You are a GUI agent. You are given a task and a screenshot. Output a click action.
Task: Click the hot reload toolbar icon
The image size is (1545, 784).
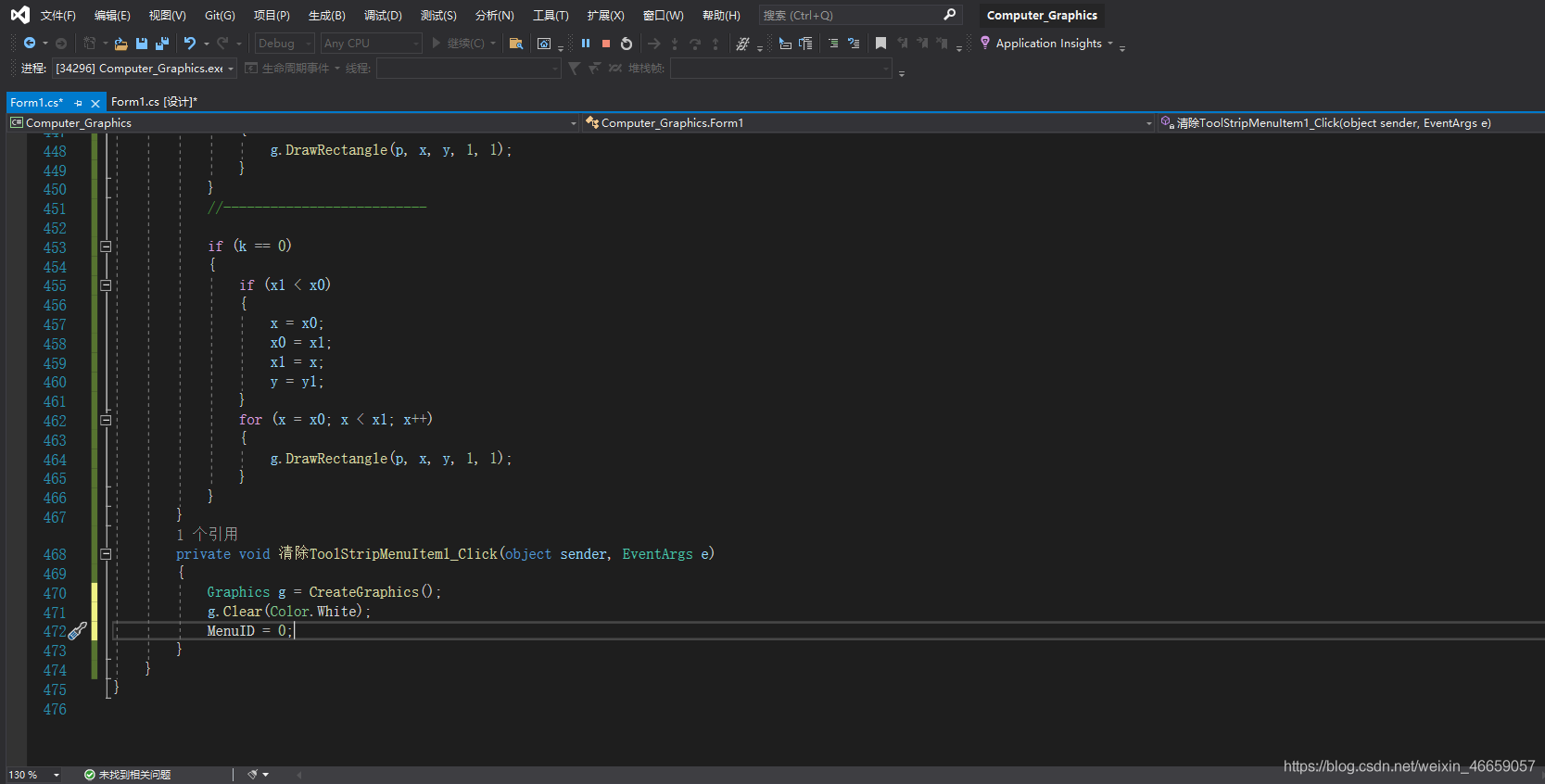[x=742, y=44]
